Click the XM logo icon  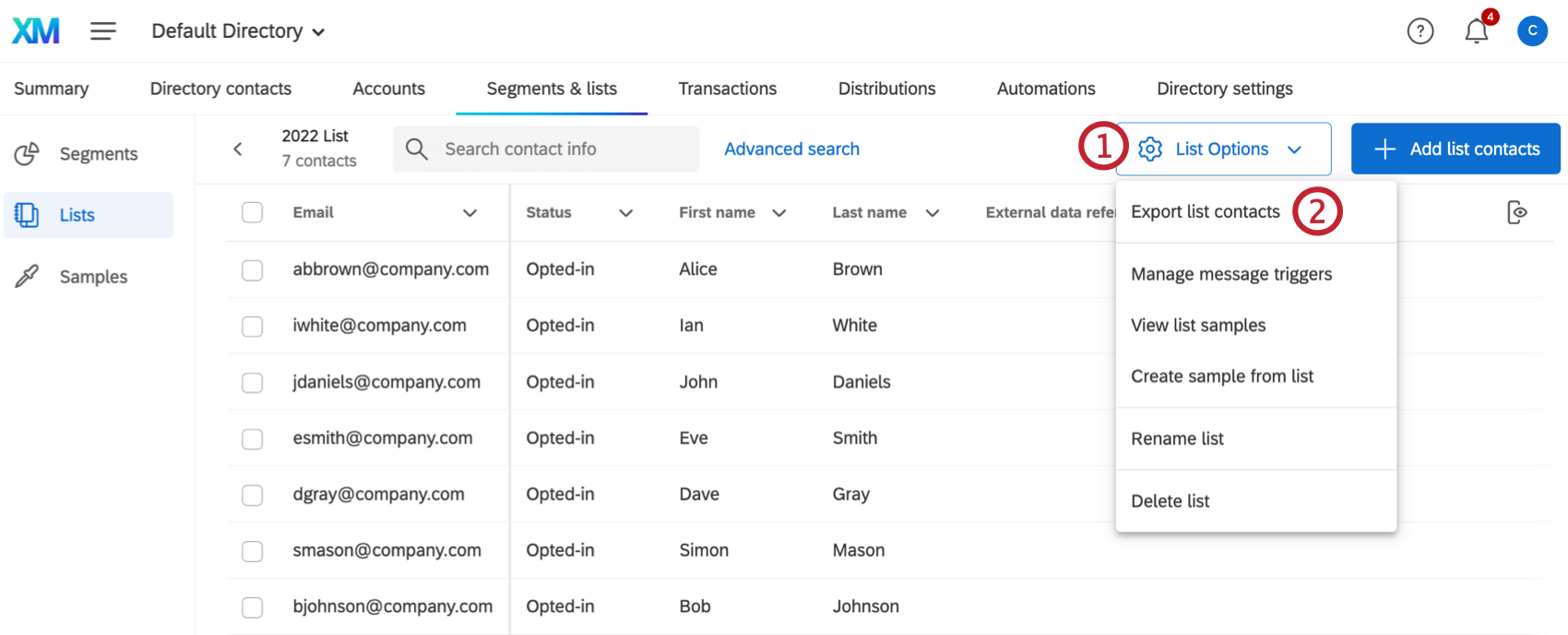[36, 31]
